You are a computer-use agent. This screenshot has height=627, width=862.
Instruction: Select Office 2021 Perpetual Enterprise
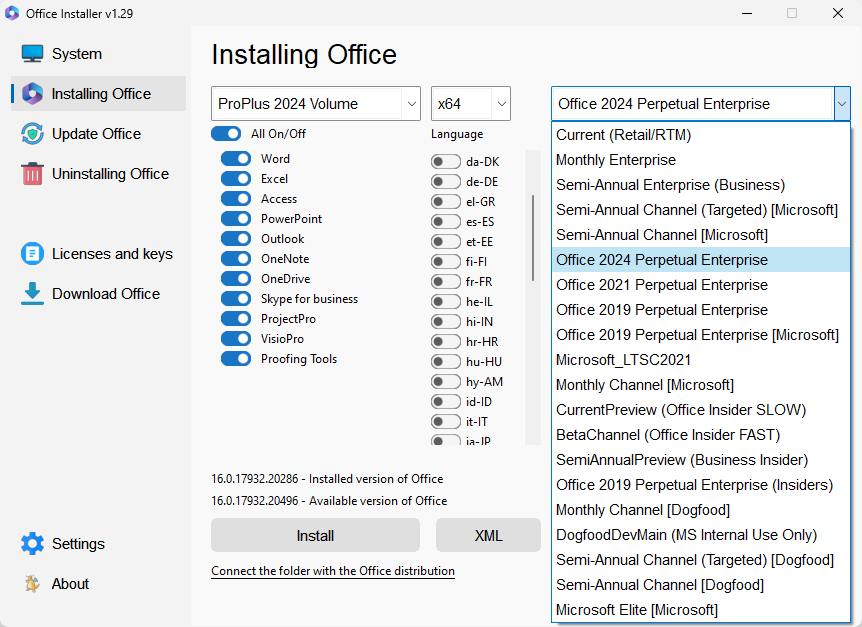[x=700, y=285]
